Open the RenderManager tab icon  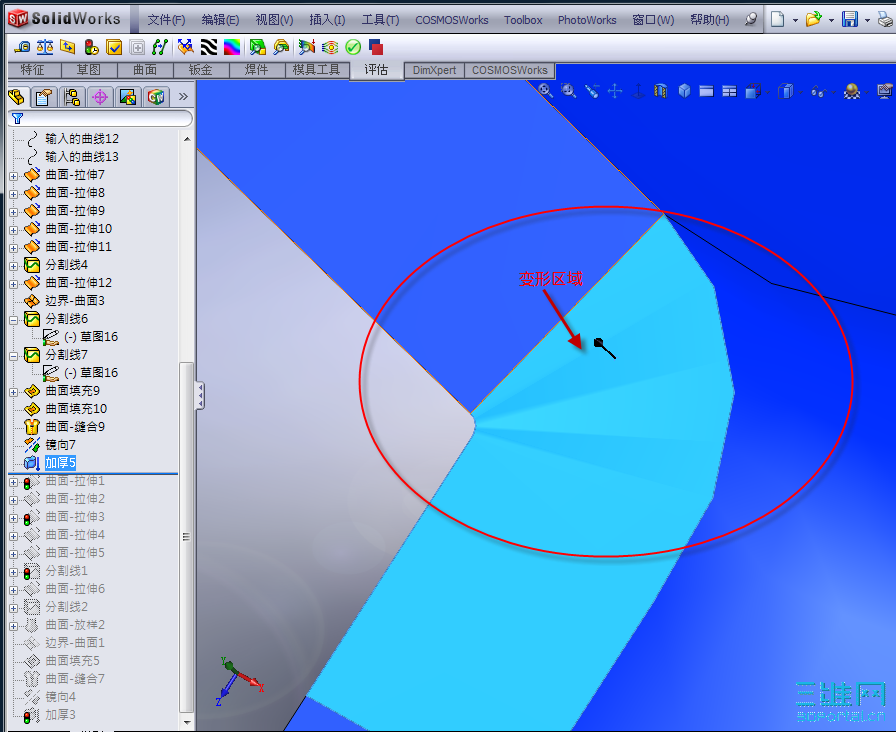127,97
